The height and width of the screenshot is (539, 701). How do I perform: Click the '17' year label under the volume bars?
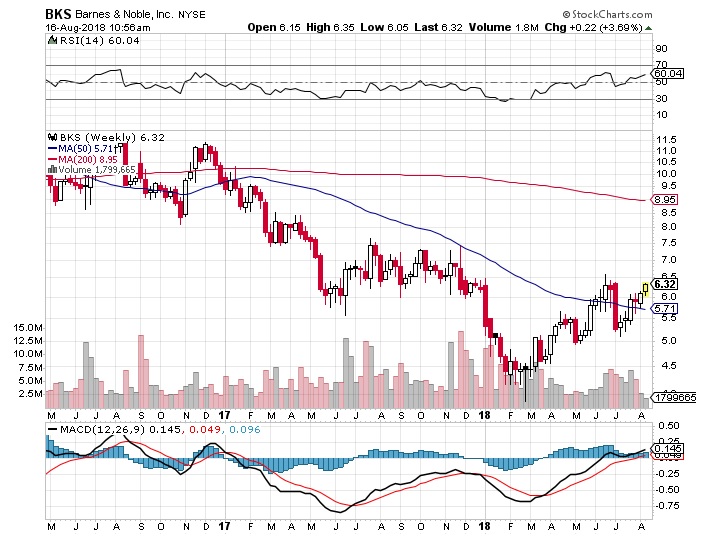(224, 415)
